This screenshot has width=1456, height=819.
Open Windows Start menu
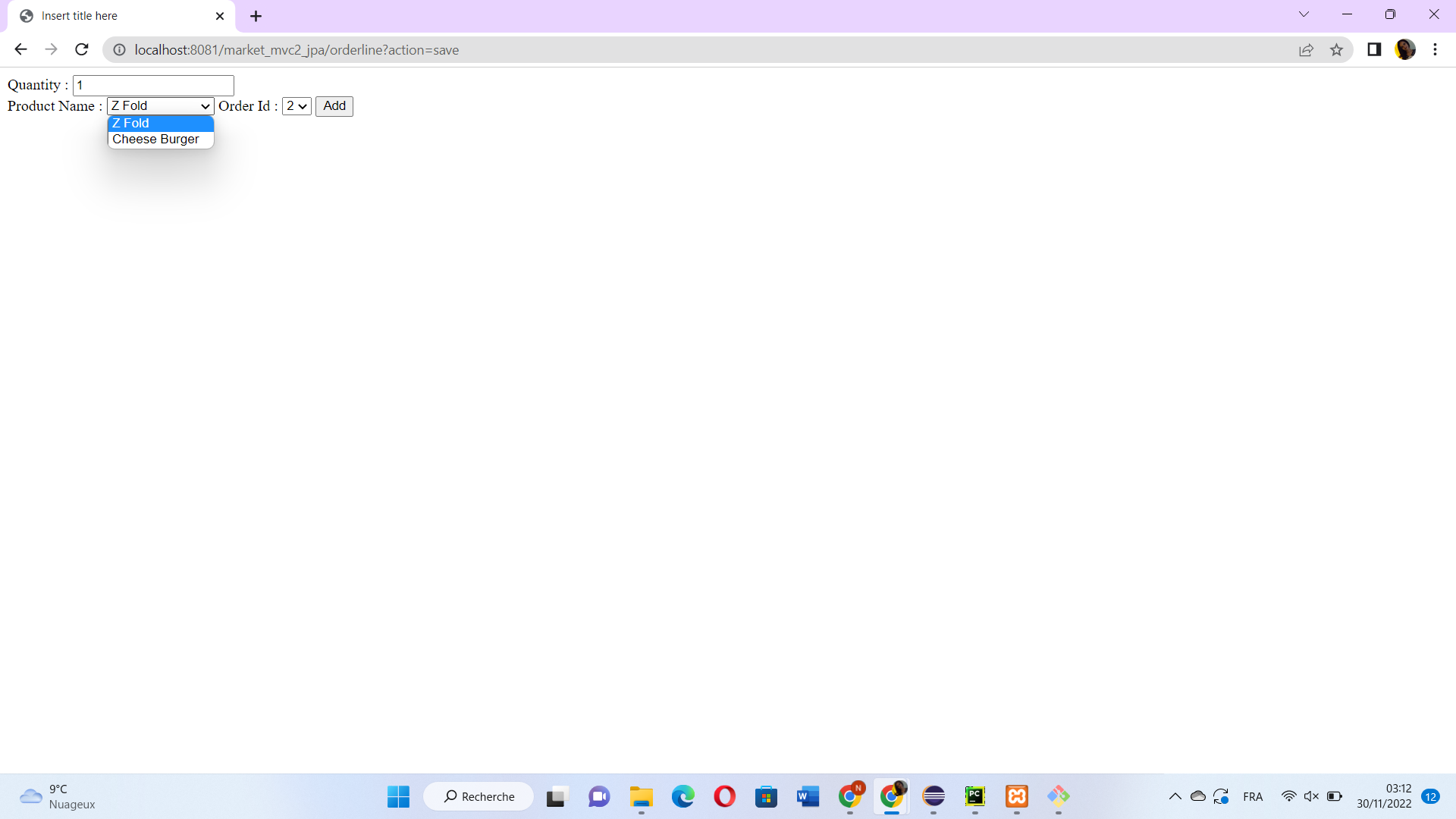(398, 796)
